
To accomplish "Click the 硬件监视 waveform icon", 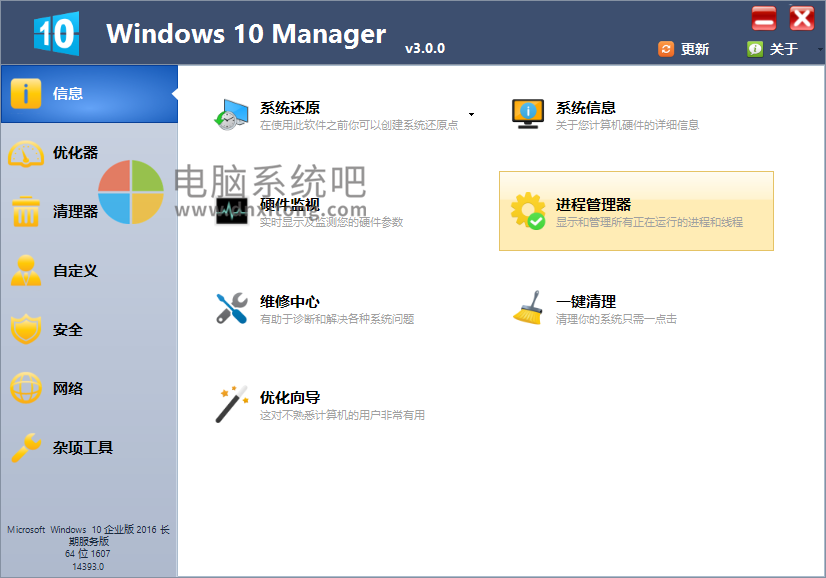I will pos(231,211).
